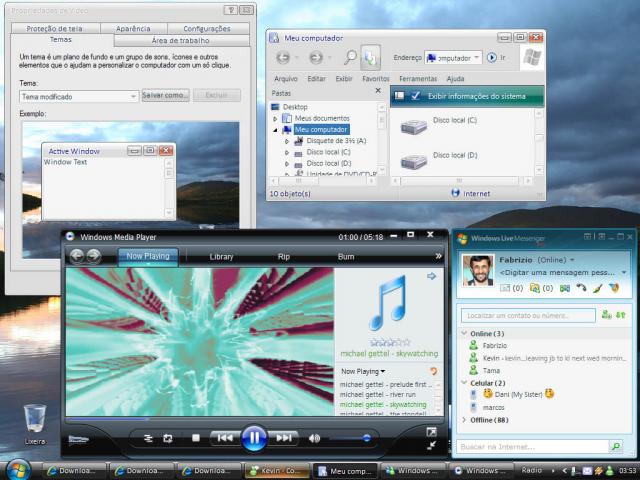Collapse Meu computador tree node
Viewport: 640px width, 480px height.
pos(275,130)
